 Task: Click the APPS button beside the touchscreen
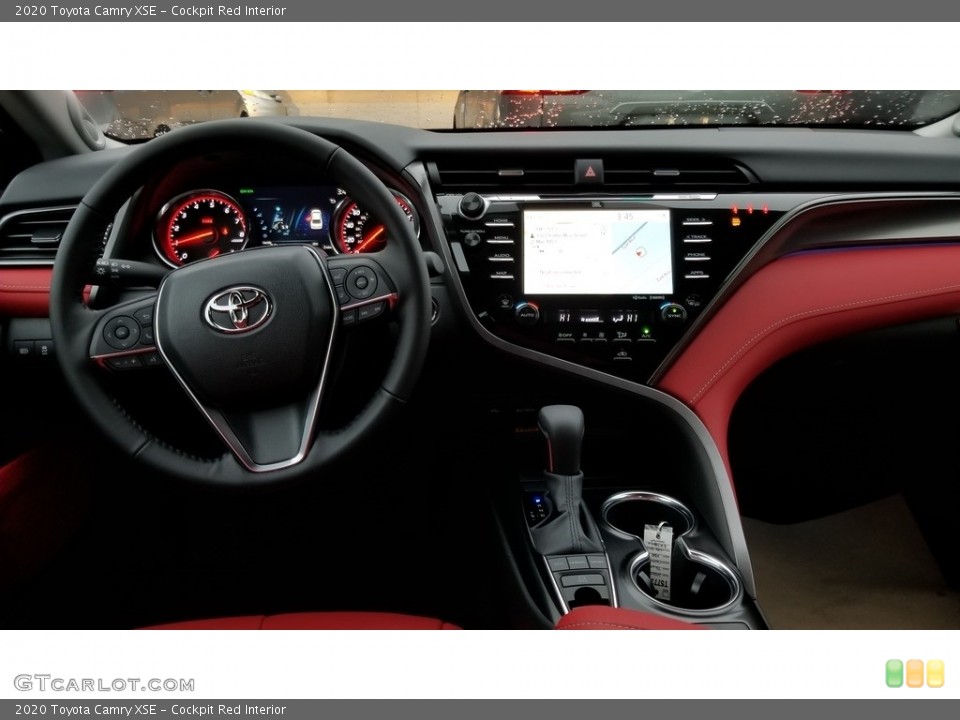click(696, 275)
